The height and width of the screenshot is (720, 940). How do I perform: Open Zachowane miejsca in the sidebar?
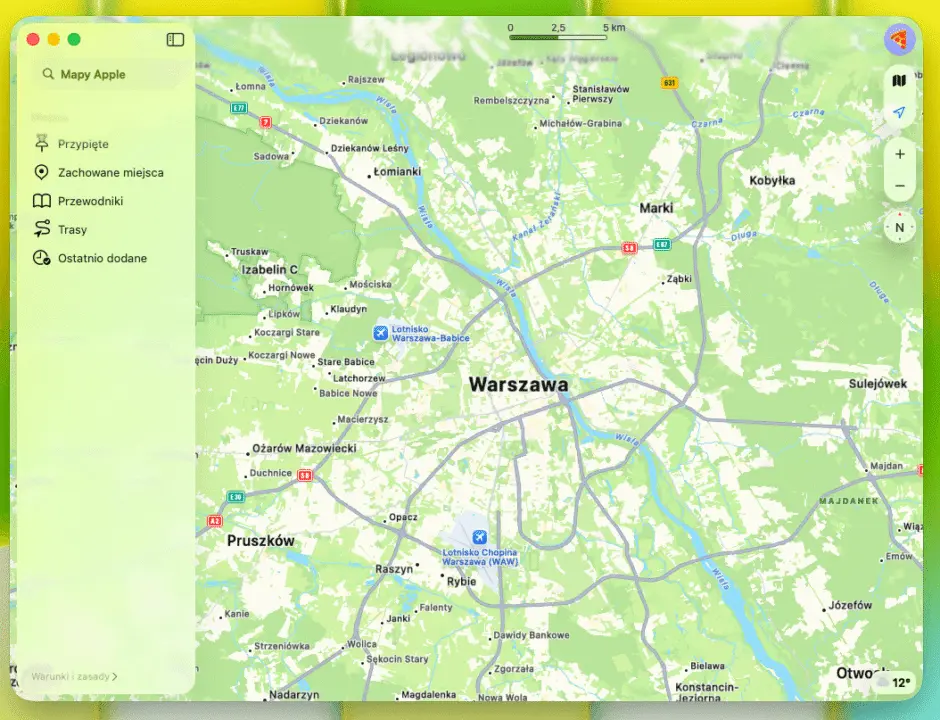(x=110, y=173)
